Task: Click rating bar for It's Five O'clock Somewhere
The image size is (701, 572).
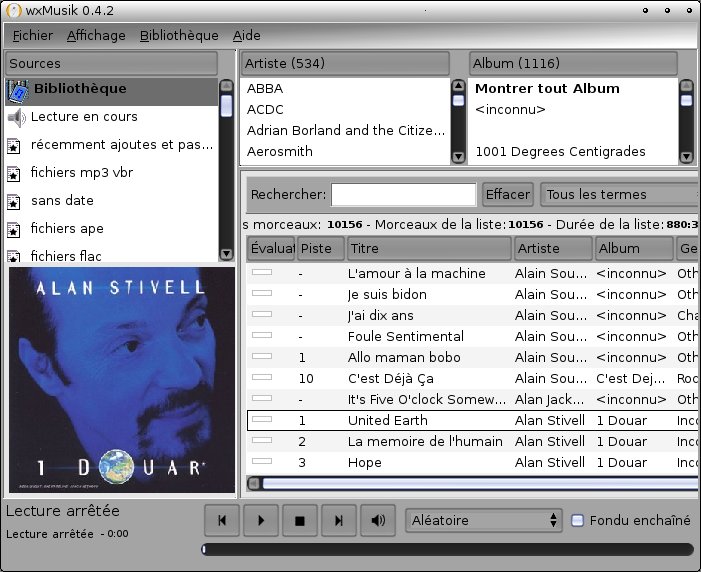Action: 262,398
